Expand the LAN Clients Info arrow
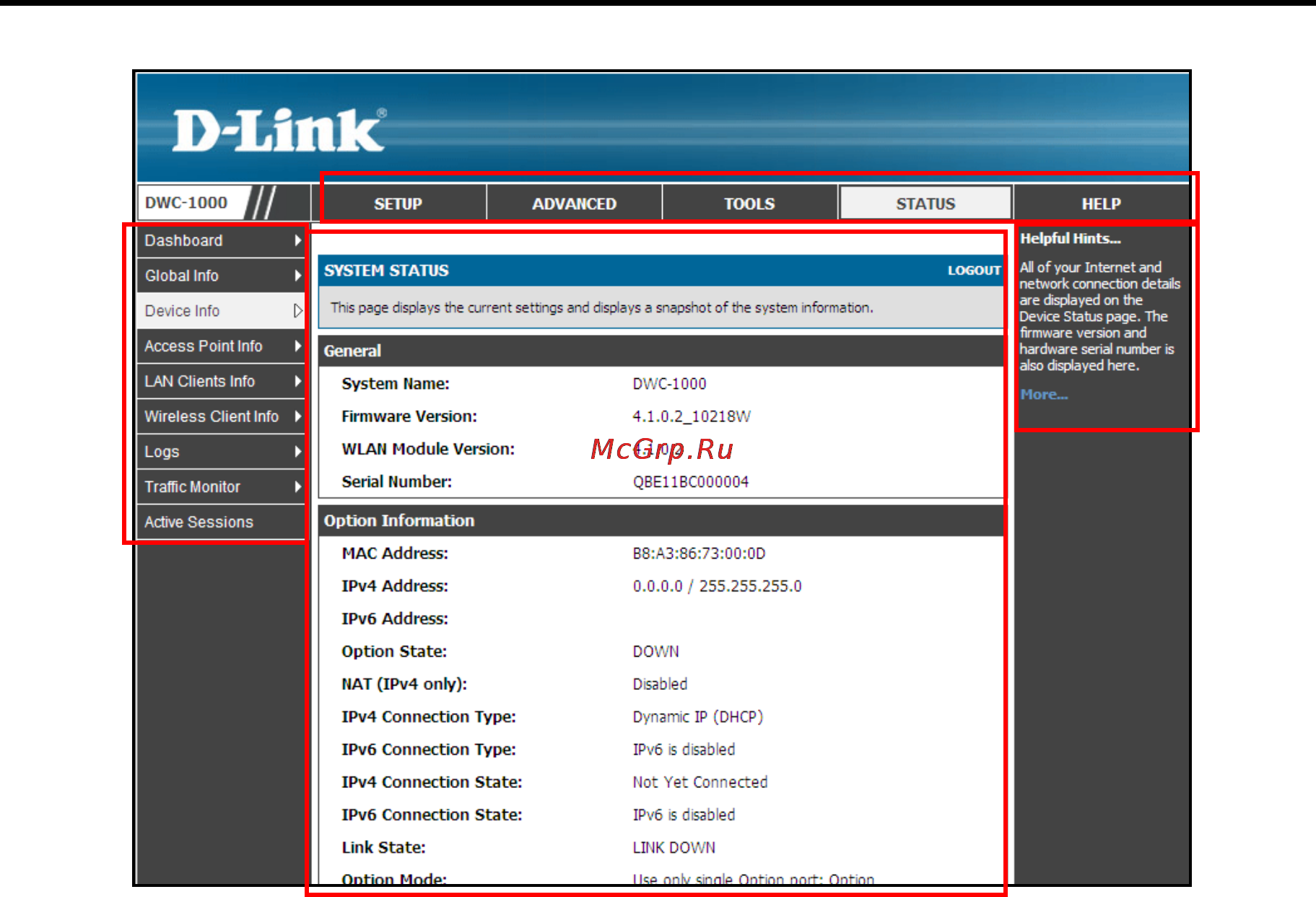The height and width of the screenshot is (897, 1316). [x=297, y=381]
